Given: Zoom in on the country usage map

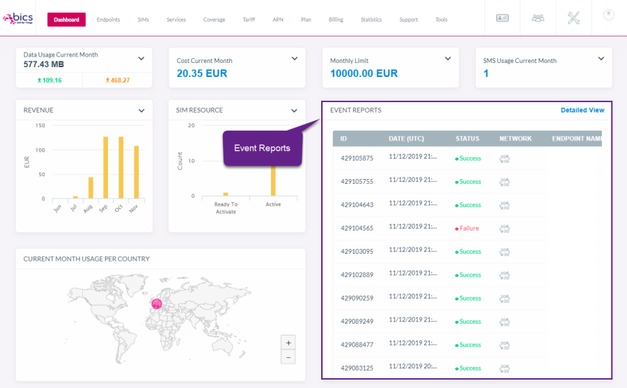Looking at the screenshot, I should point(288,343).
